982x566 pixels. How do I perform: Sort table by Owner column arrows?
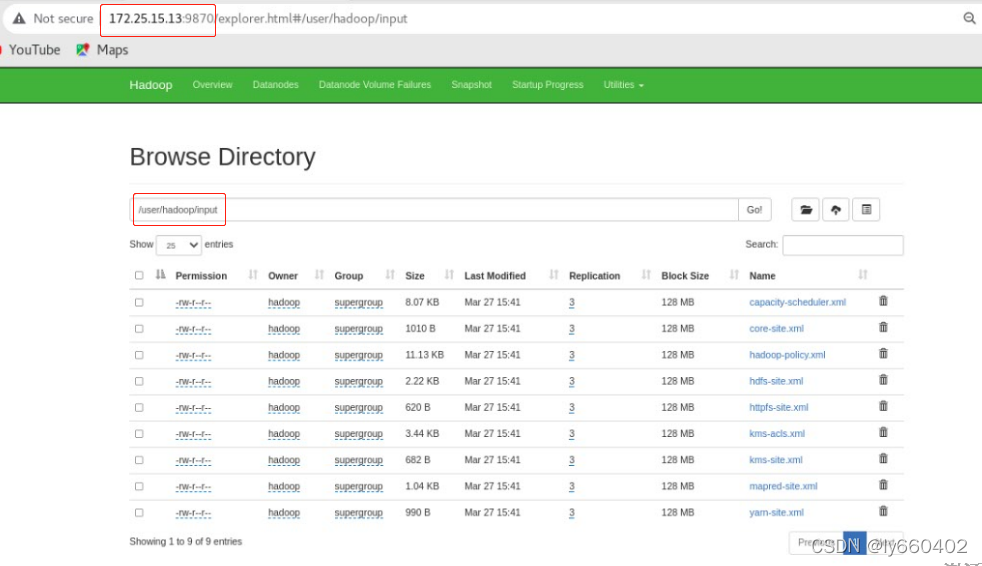click(319, 275)
